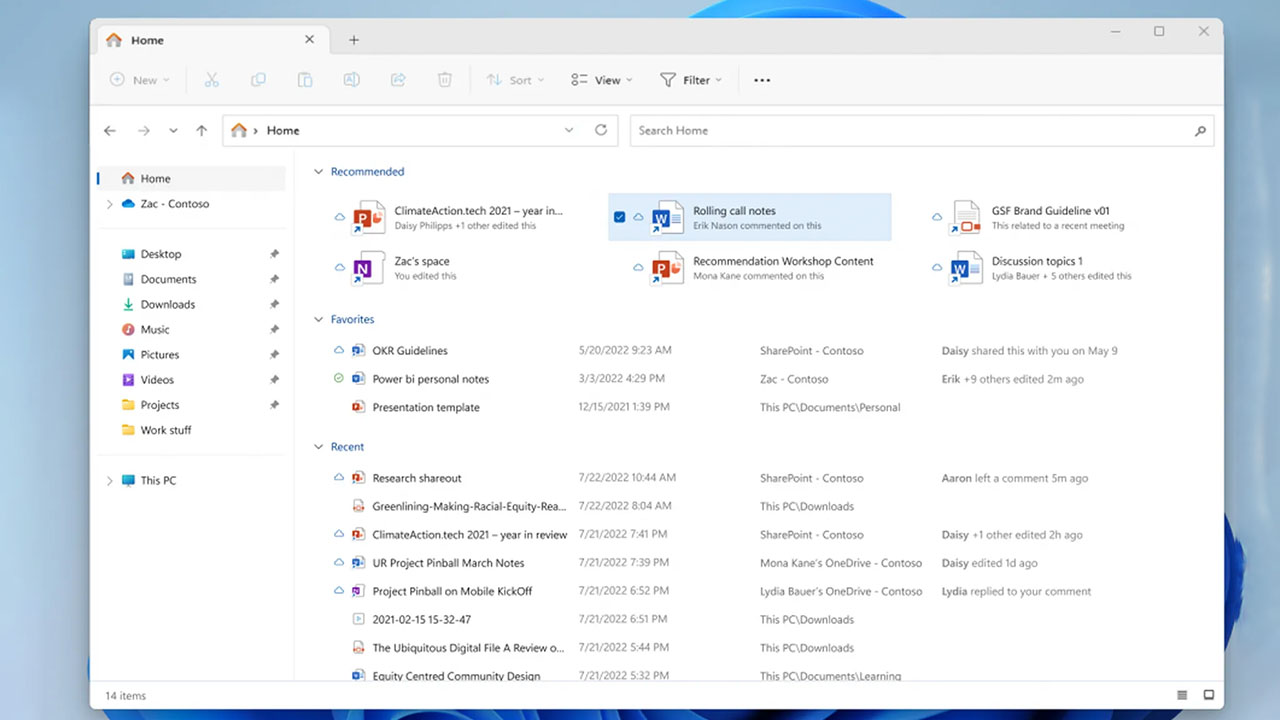
Task: Unpin Desktop using its pin icon
Action: [x=274, y=254]
